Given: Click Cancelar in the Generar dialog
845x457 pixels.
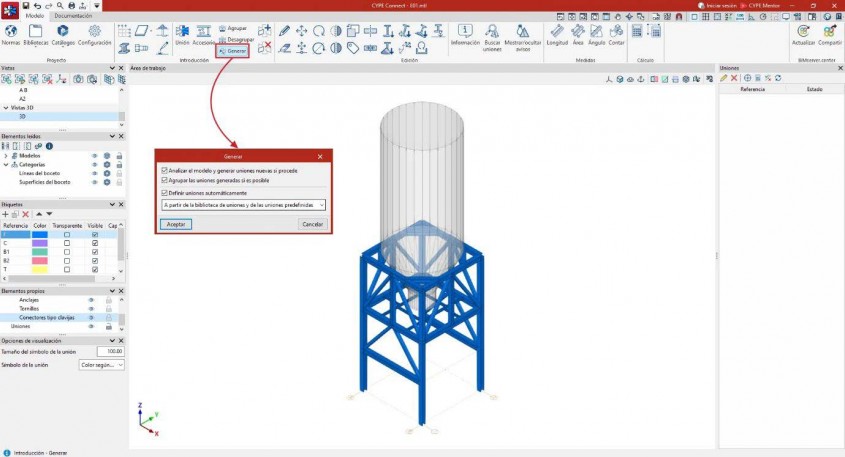Looking at the screenshot, I should click(312, 224).
